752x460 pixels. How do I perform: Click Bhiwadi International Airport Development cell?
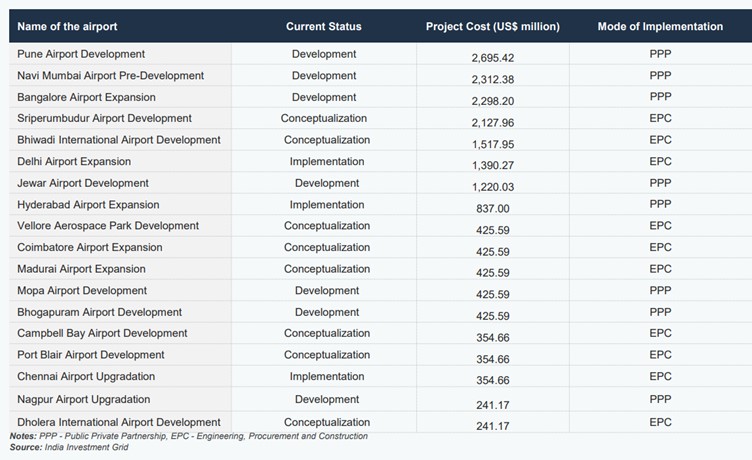point(118,140)
